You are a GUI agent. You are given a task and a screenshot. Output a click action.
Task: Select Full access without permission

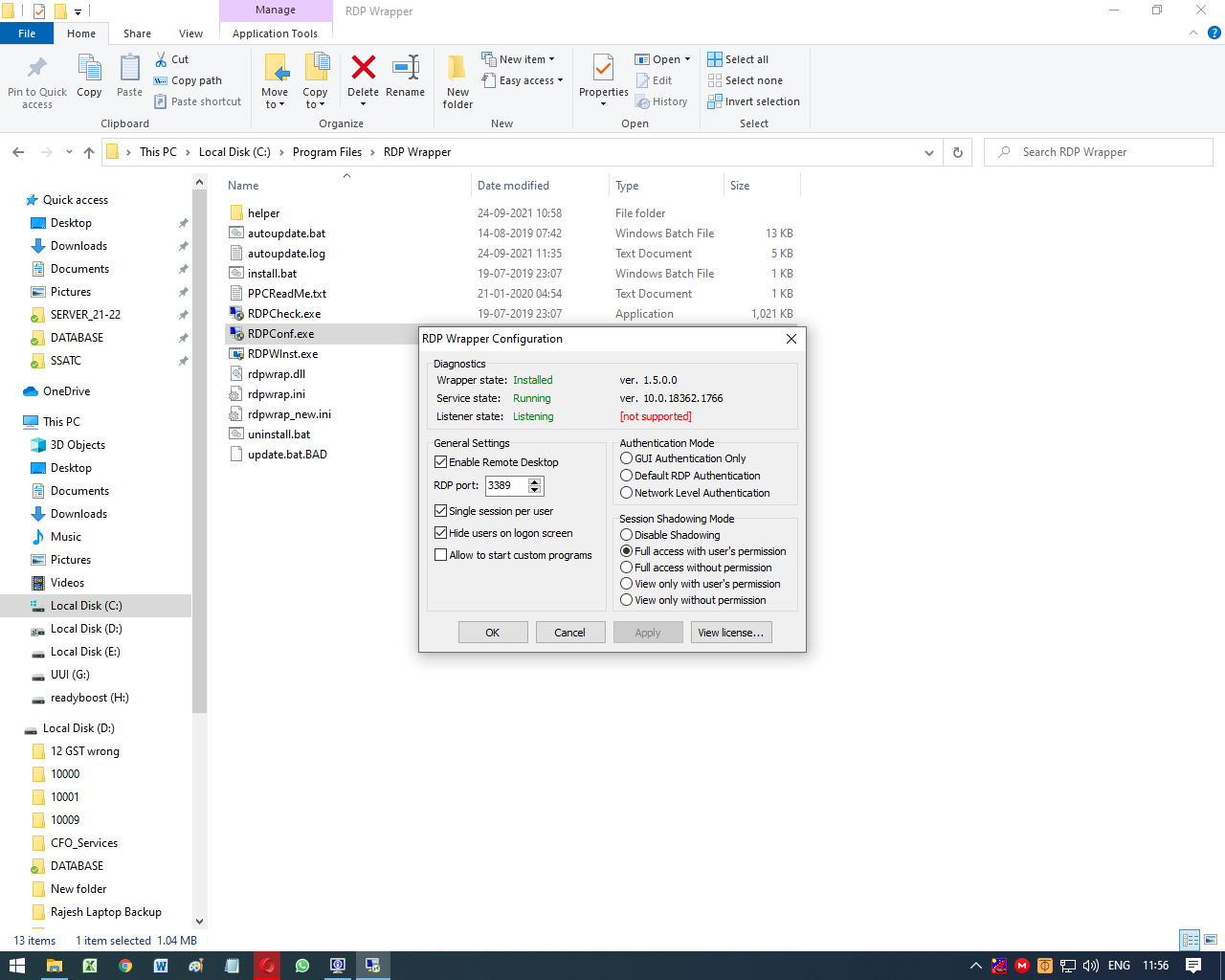(626, 568)
